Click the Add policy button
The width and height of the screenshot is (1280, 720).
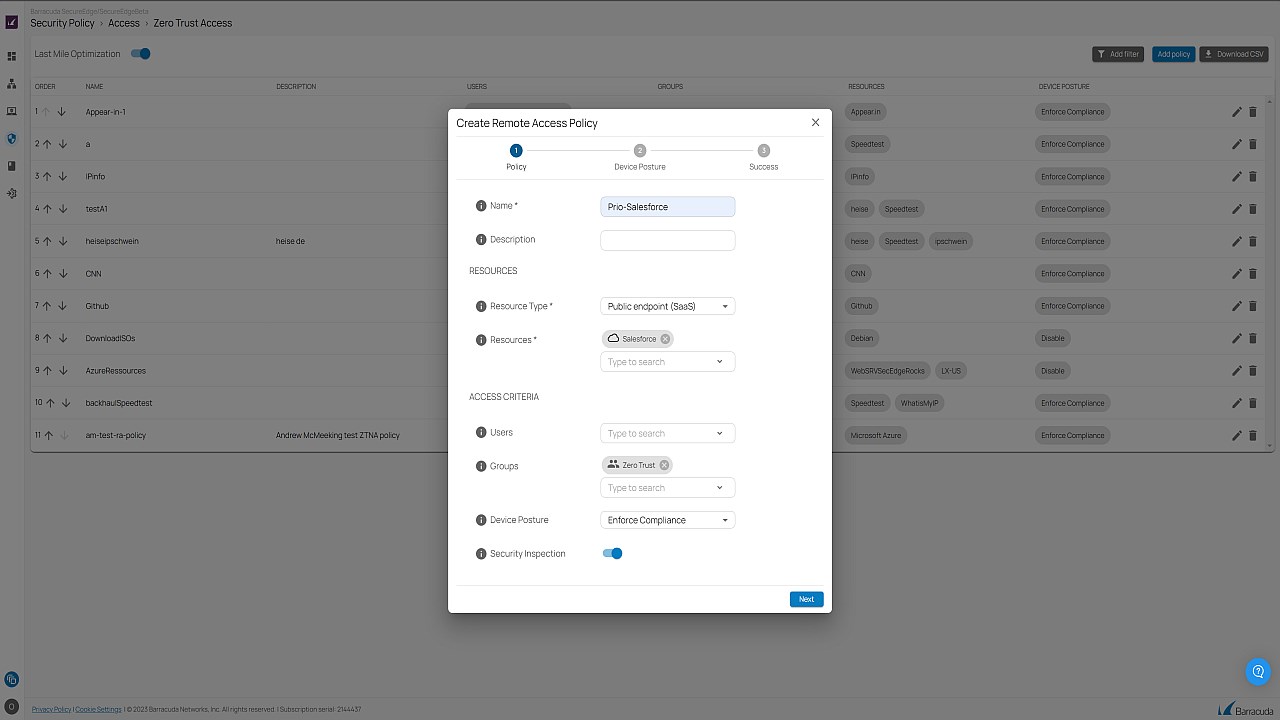click(1173, 54)
